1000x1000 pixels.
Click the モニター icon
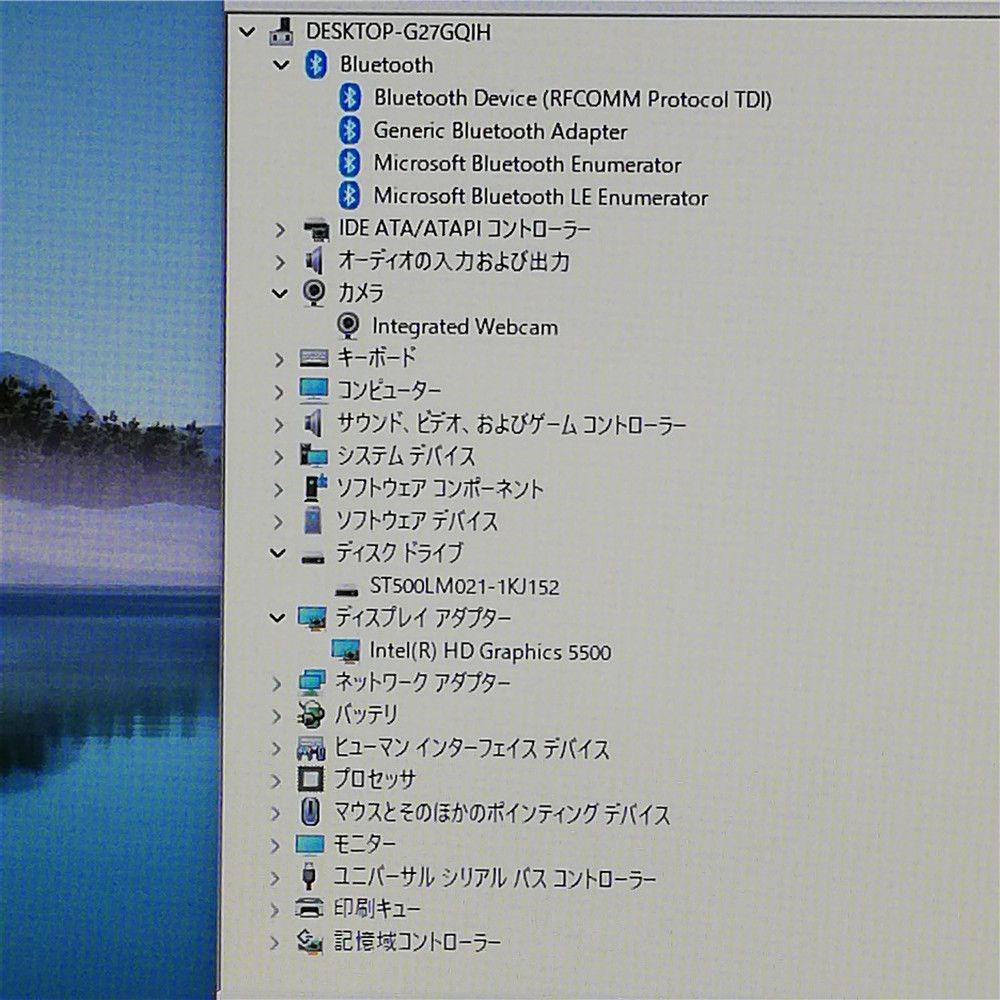(311, 845)
